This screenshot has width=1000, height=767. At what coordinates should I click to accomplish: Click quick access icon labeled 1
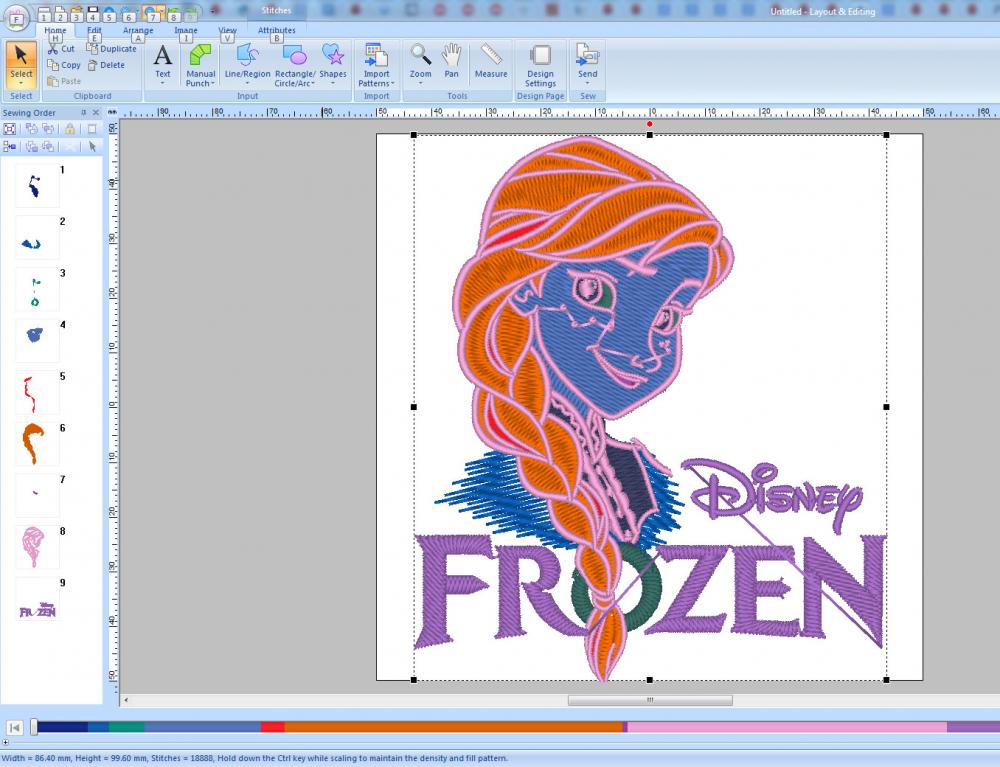pyautogui.click(x=43, y=15)
